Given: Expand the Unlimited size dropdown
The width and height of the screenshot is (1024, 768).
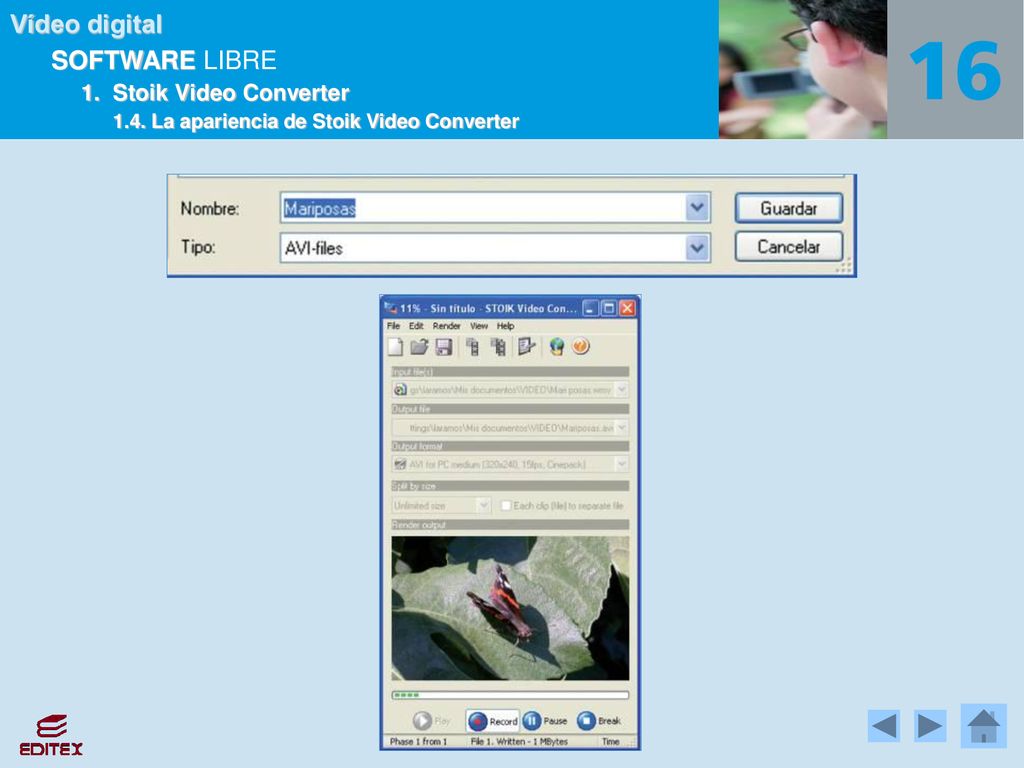Looking at the screenshot, I should [x=483, y=505].
